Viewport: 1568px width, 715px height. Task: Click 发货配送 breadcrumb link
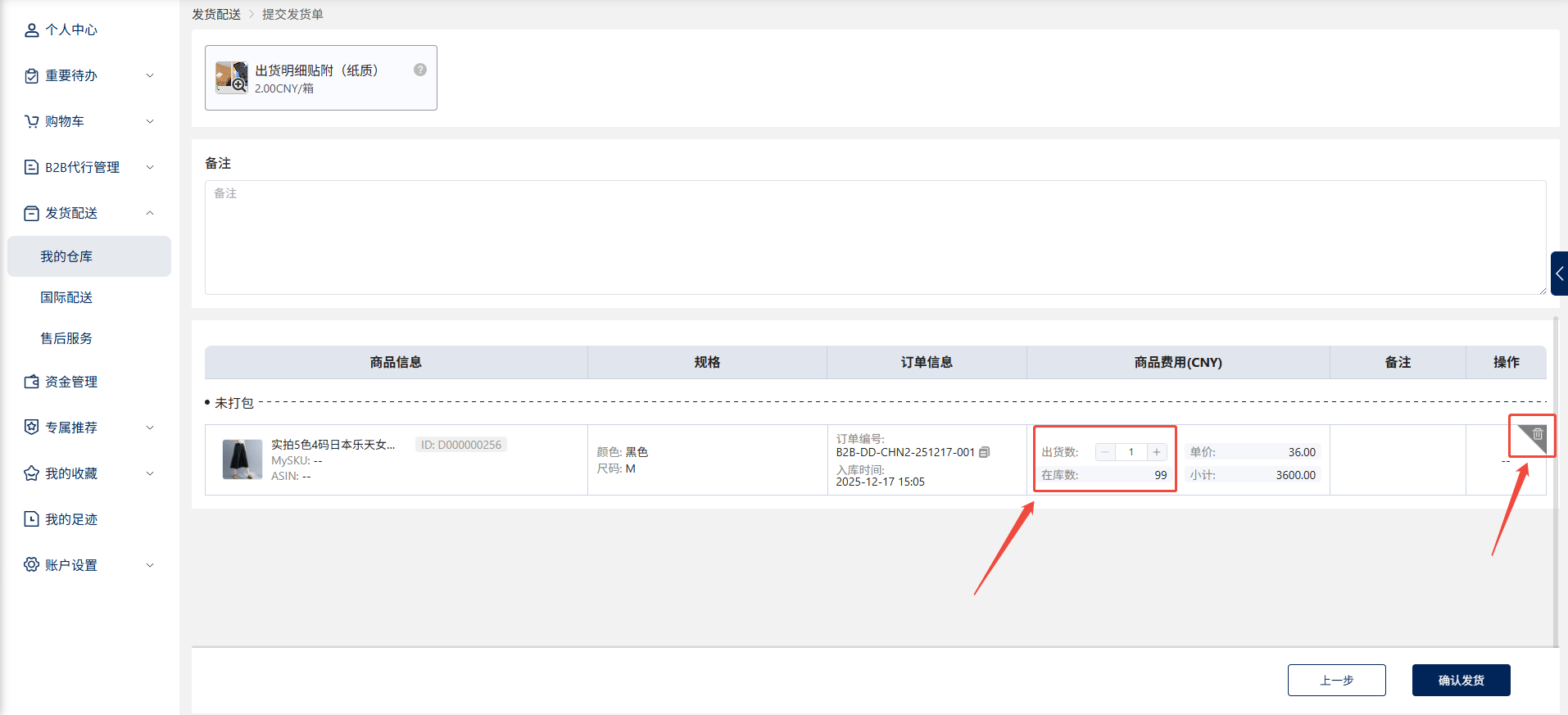(216, 15)
